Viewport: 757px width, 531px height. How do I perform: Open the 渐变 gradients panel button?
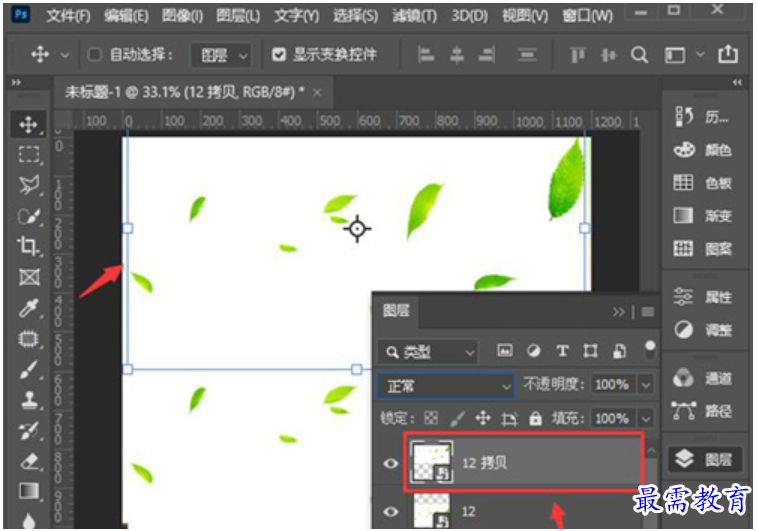(703, 216)
